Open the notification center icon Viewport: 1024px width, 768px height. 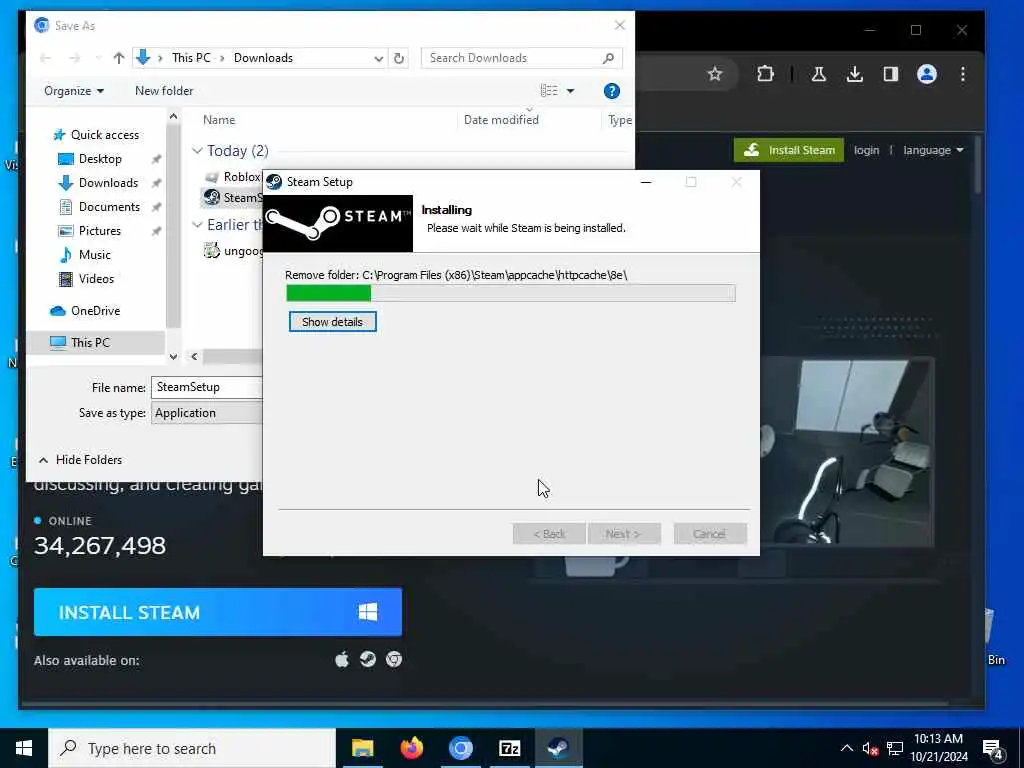click(x=993, y=749)
